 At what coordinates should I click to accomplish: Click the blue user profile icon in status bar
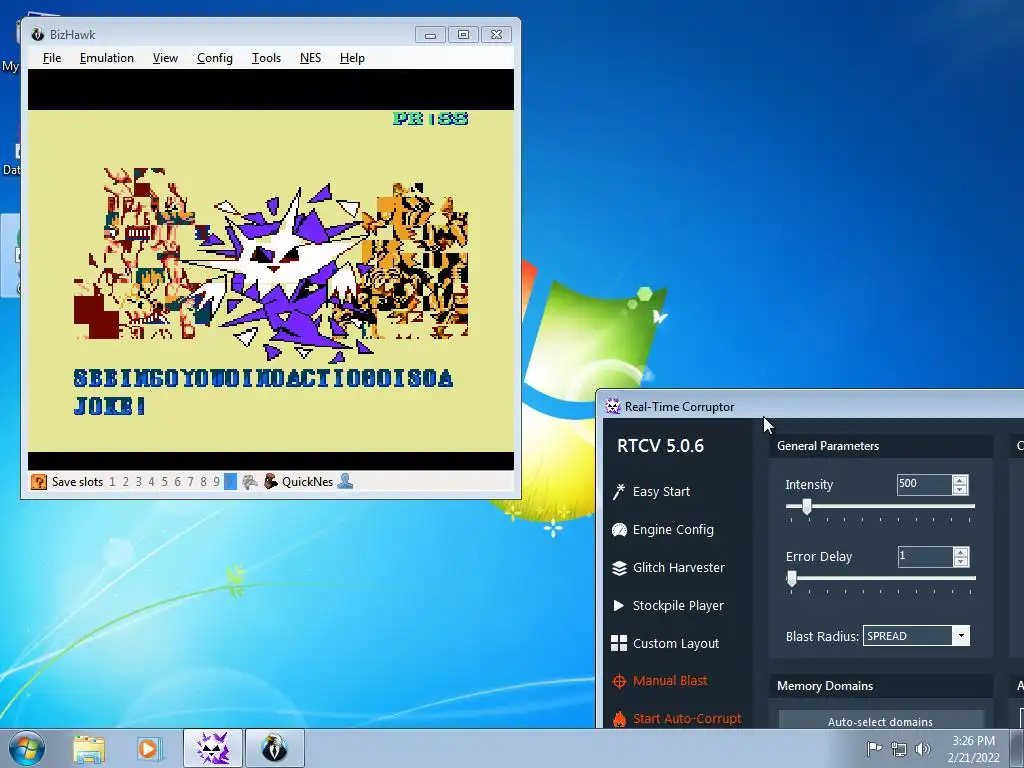click(345, 482)
